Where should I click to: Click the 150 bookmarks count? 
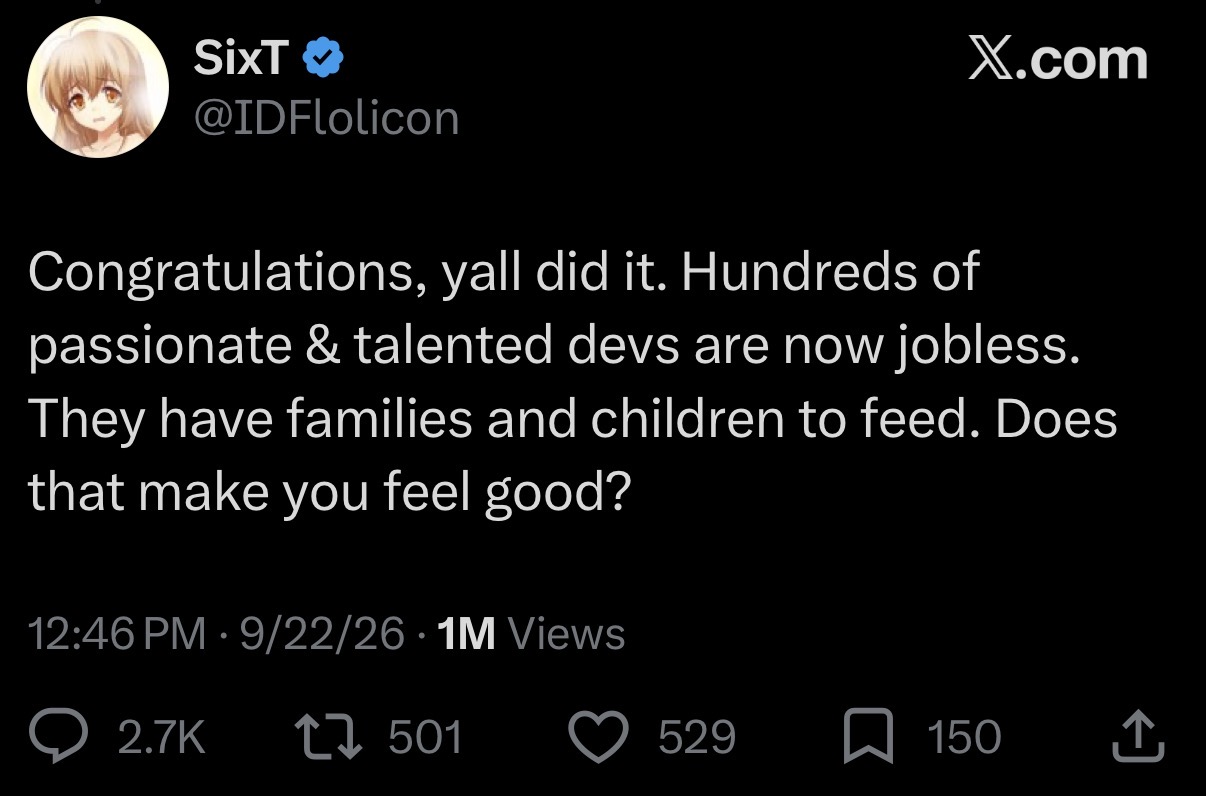[x=964, y=738]
